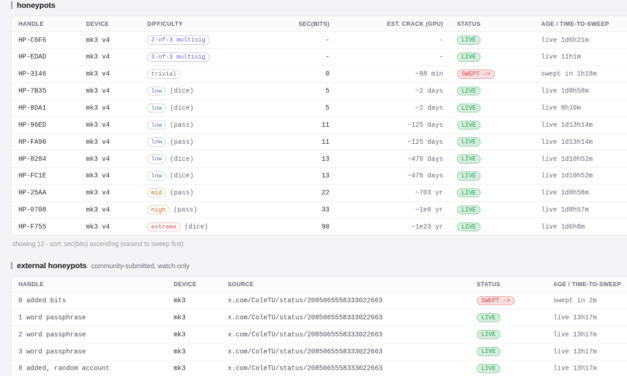Open the x.com source link for '2 word passphrase'
627x376 pixels.
pos(305,334)
